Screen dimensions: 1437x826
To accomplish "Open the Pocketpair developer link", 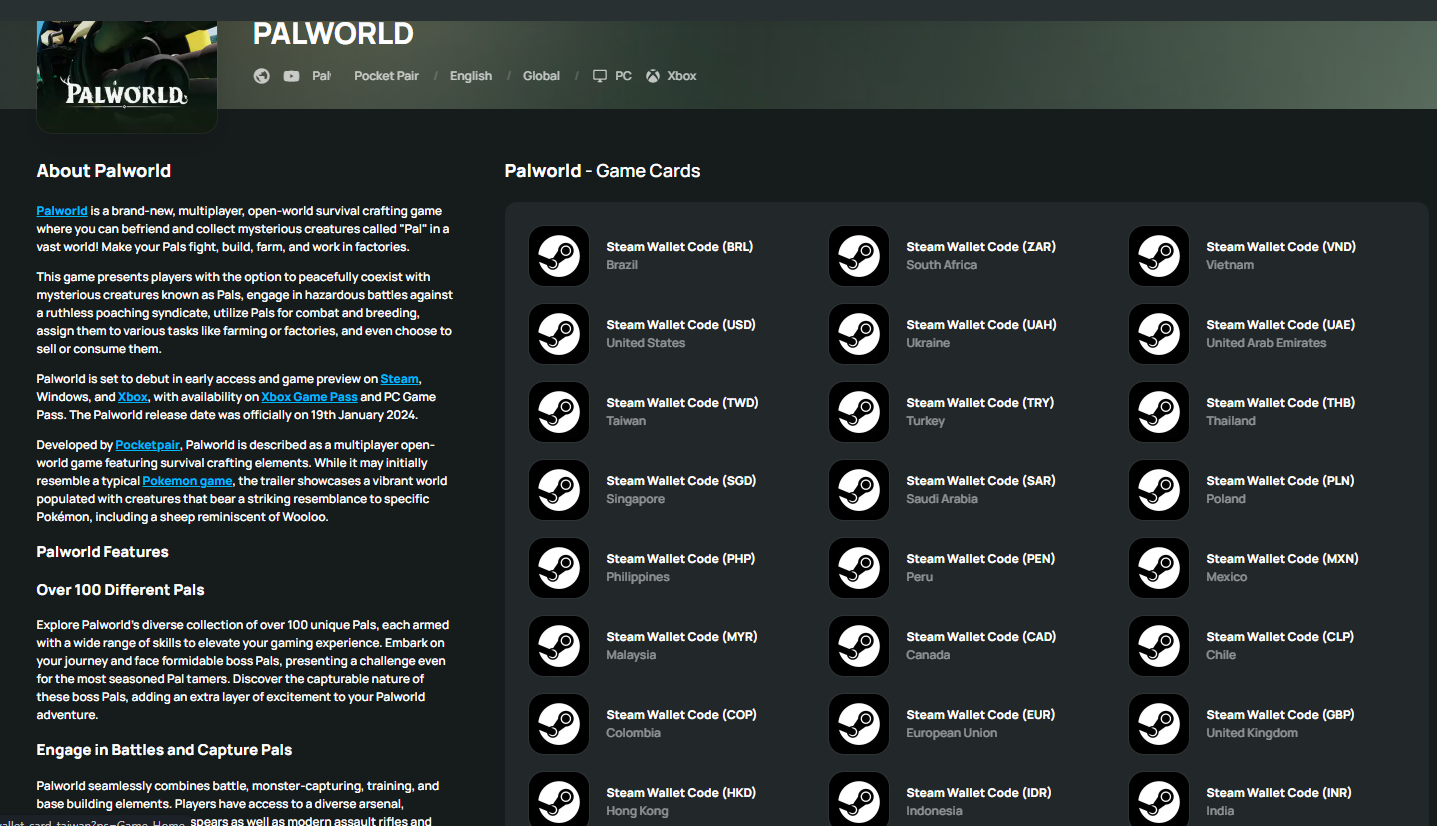I will 148,445.
